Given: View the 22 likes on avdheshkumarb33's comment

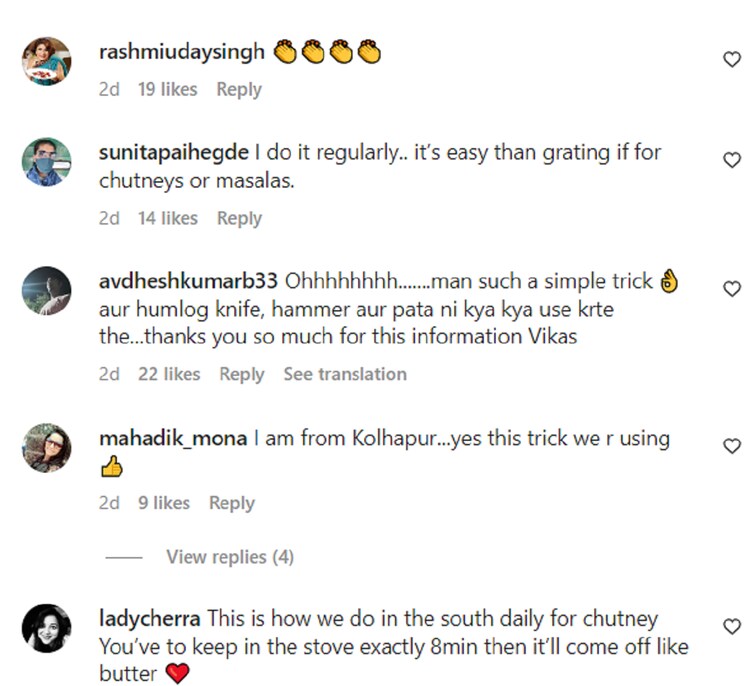Looking at the screenshot, I should (169, 374).
